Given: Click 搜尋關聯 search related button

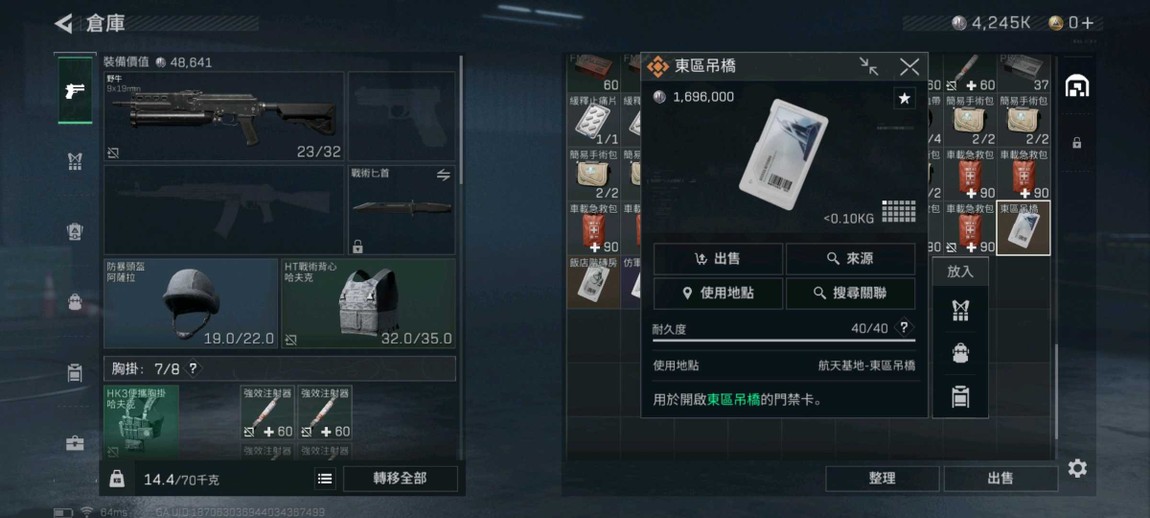Looking at the screenshot, I should 850,293.
